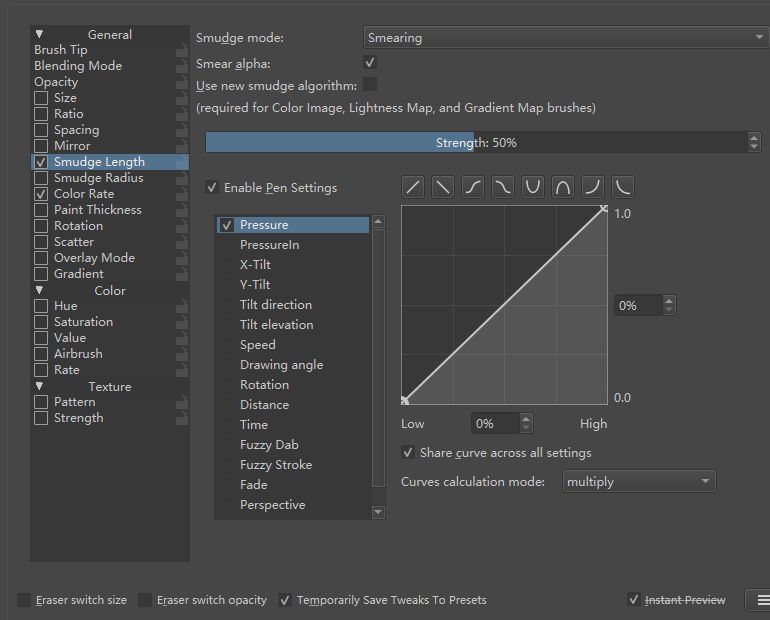Image resolution: width=770 pixels, height=620 pixels.
Task: Open Curves calculation mode dropdown
Action: coord(638,482)
